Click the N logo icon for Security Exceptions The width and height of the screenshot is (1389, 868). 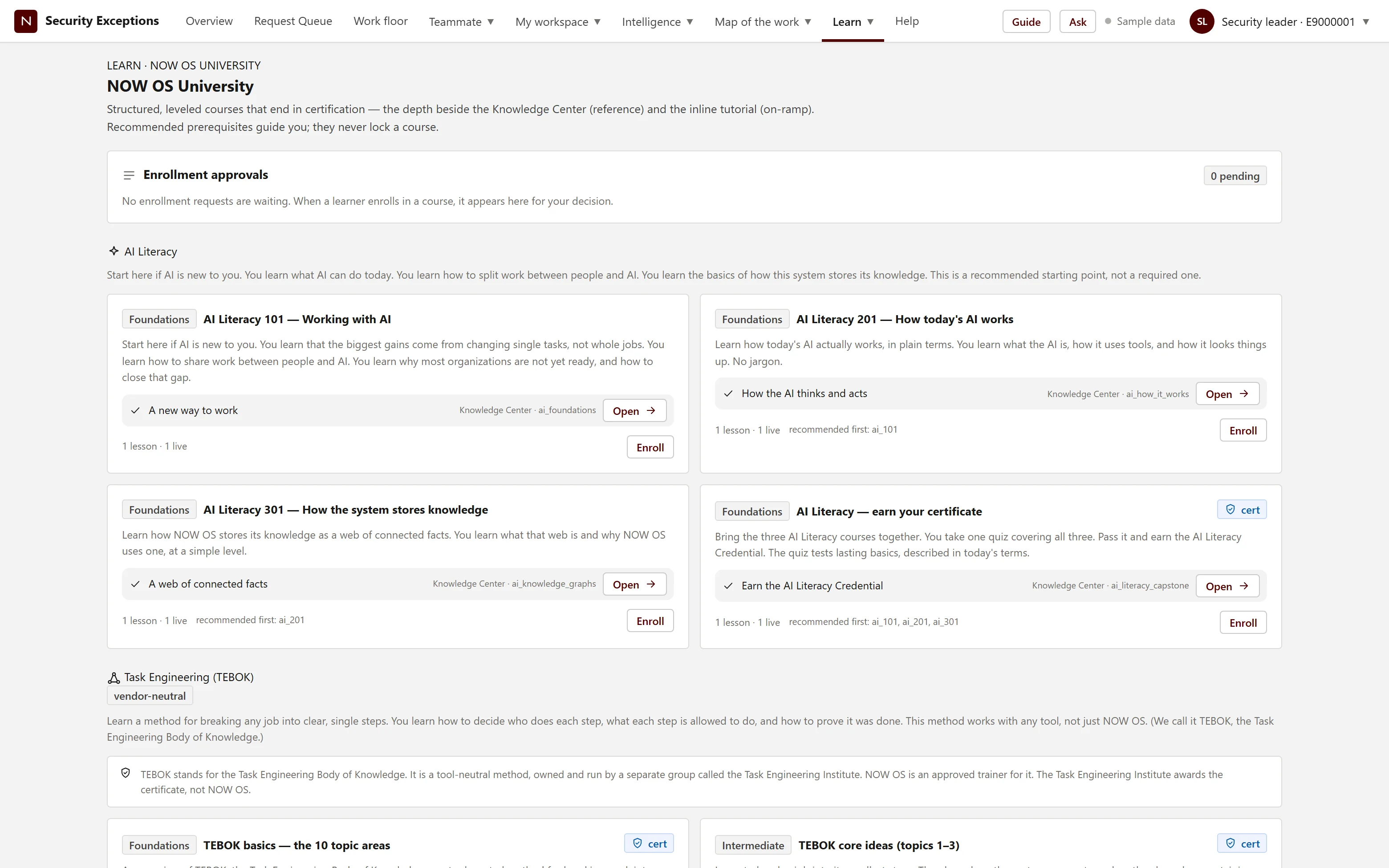[26, 21]
